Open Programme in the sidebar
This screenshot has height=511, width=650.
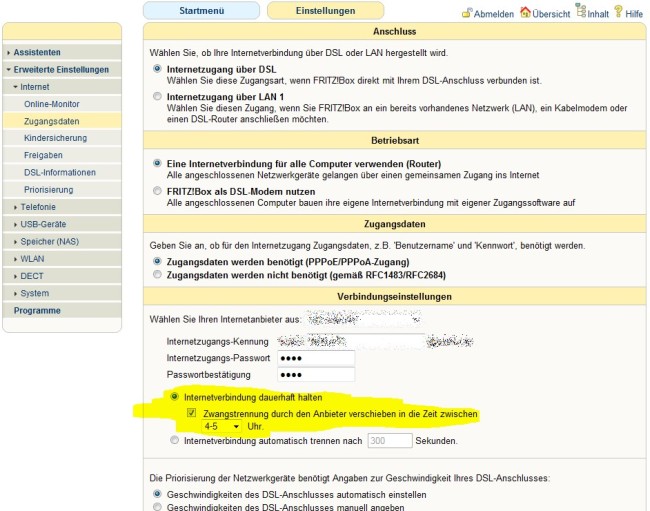pyautogui.click(x=37, y=311)
